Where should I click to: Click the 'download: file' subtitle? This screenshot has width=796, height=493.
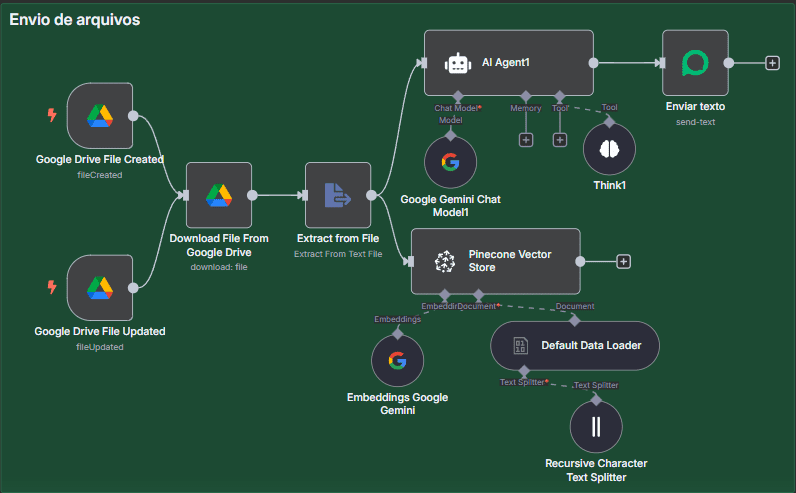pos(219,267)
